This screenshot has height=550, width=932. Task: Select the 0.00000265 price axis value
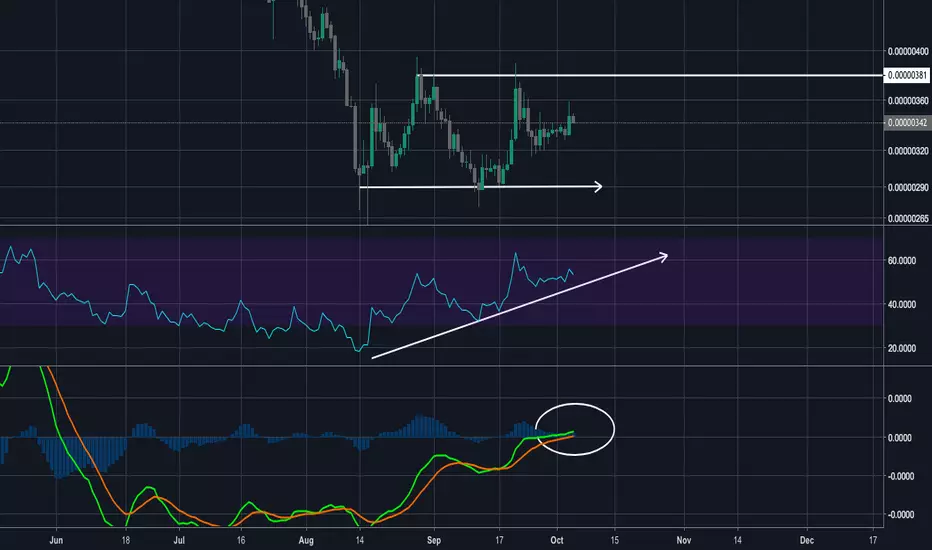[908, 218]
